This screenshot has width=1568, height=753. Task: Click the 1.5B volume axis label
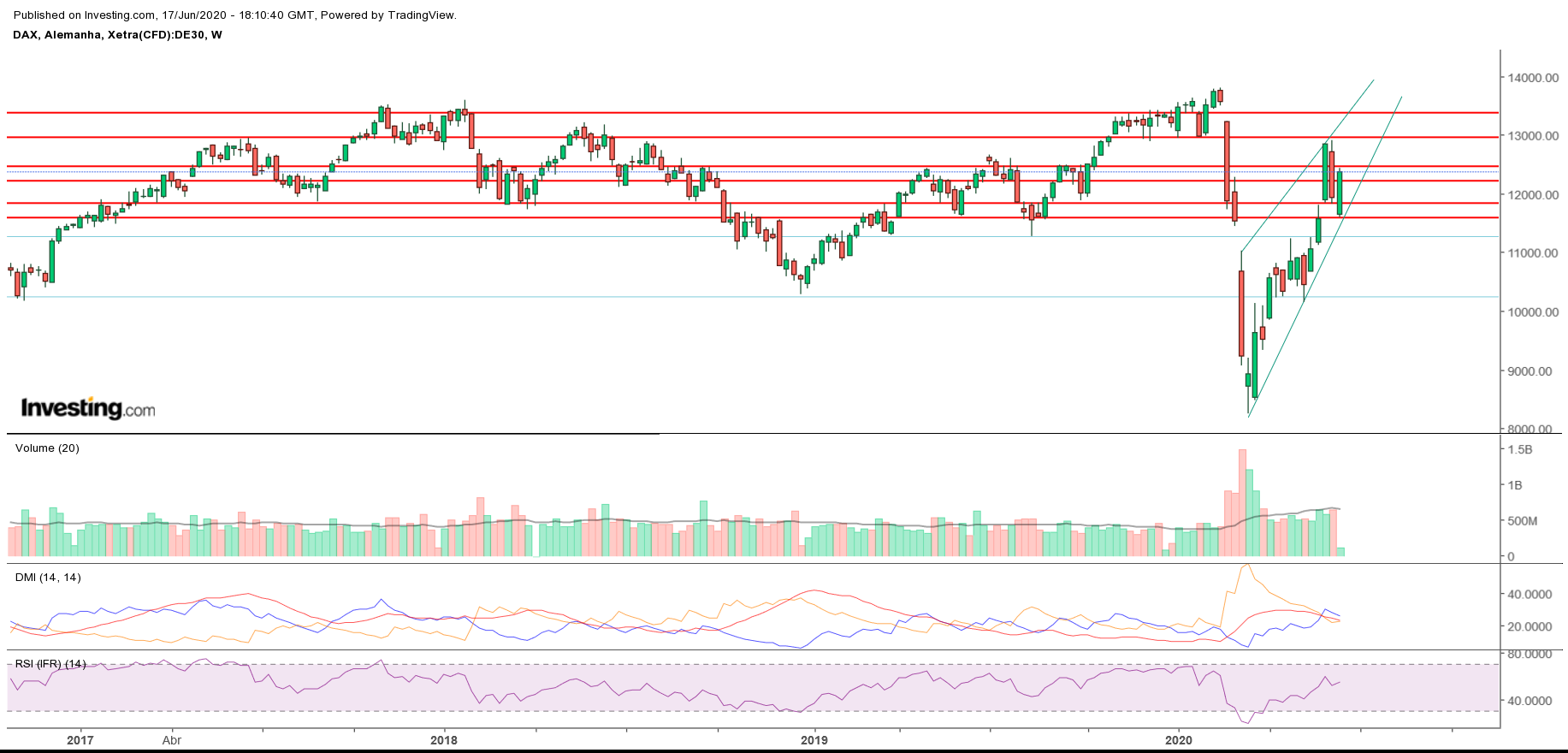[x=1520, y=450]
